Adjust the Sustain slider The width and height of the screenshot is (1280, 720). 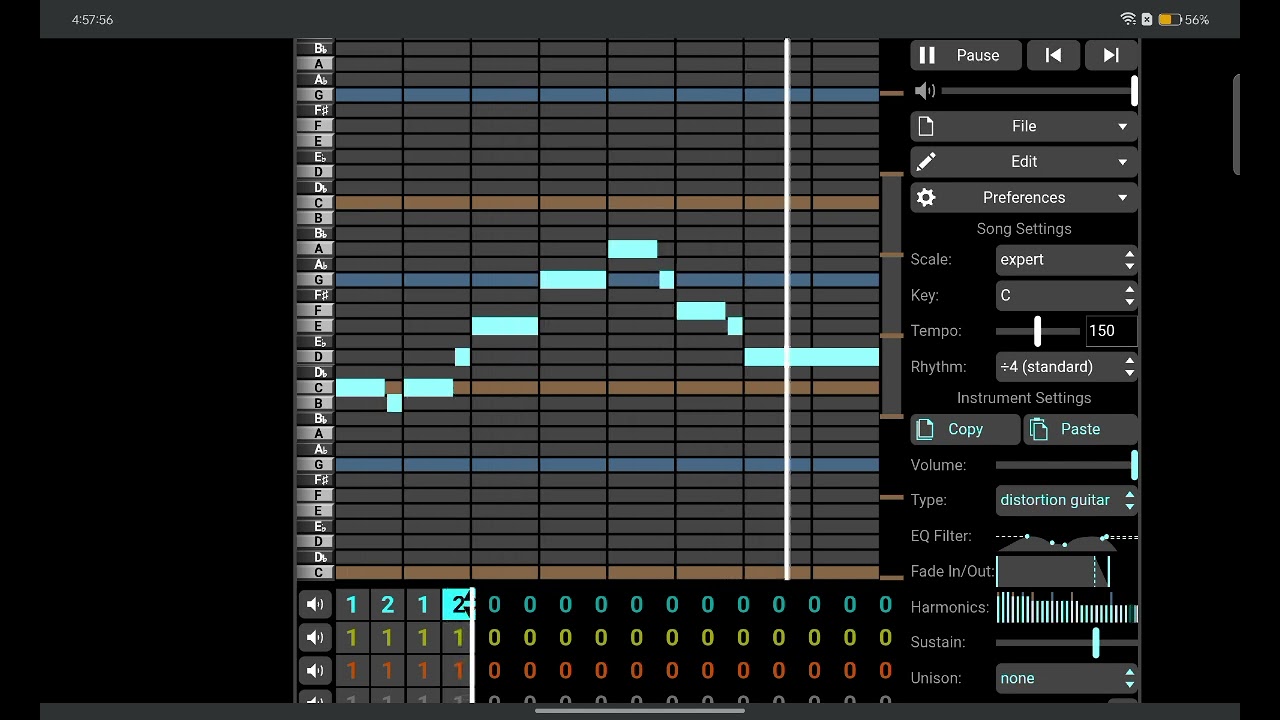click(1067, 642)
